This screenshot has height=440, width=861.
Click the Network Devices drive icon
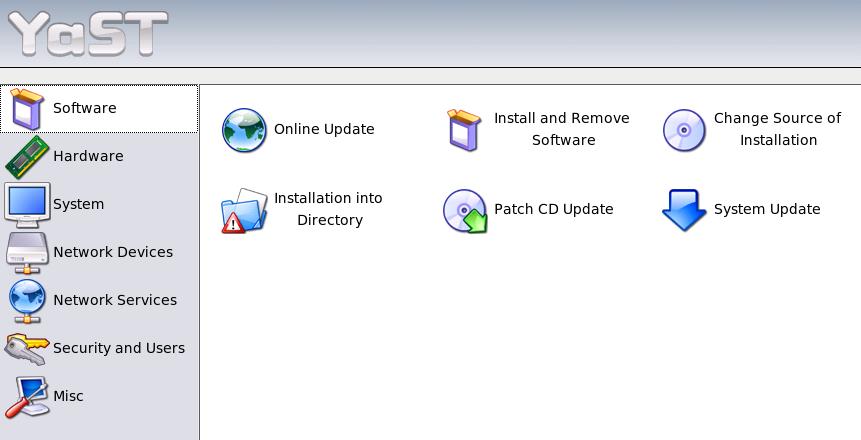[x=27, y=253]
